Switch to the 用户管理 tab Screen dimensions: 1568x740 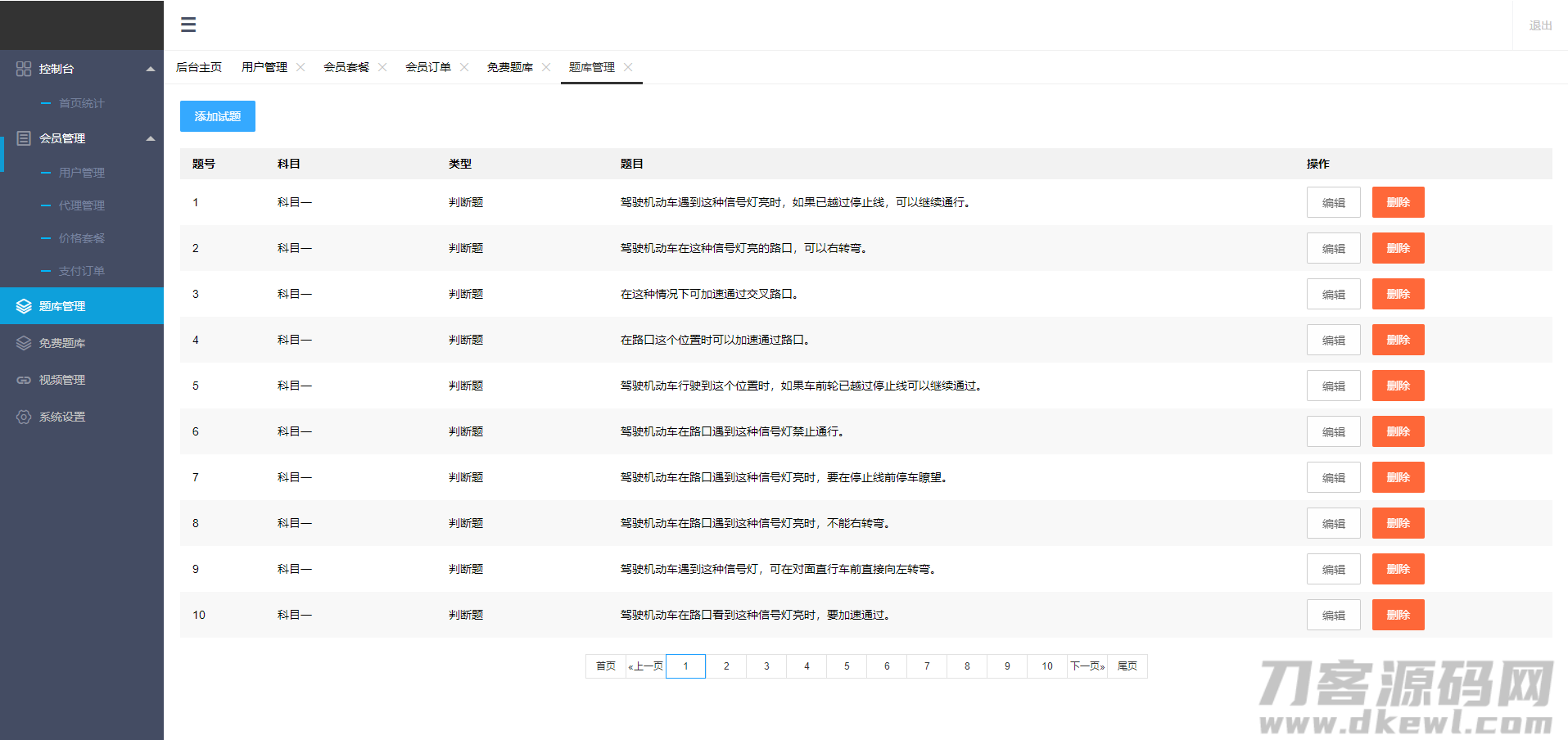(264, 67)
